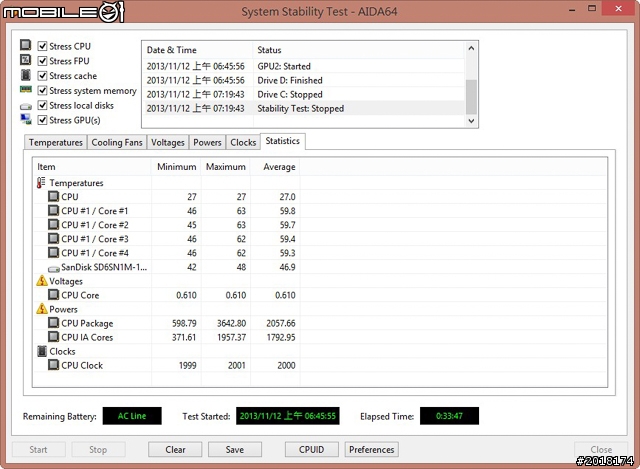Click the chip icon of CPU #1 / Core #1
This screenshot has width=640, height=469.
click(53, 211)
